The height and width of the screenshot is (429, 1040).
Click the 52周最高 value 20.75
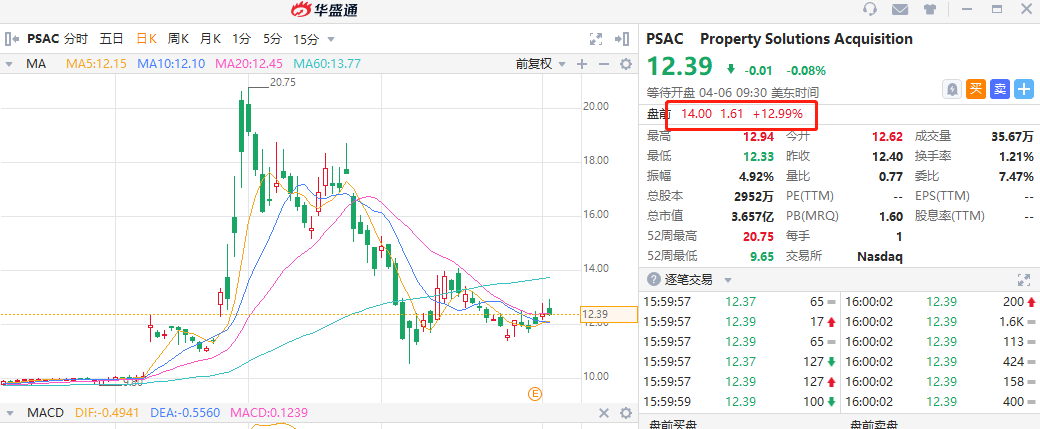tap(757, 236)
